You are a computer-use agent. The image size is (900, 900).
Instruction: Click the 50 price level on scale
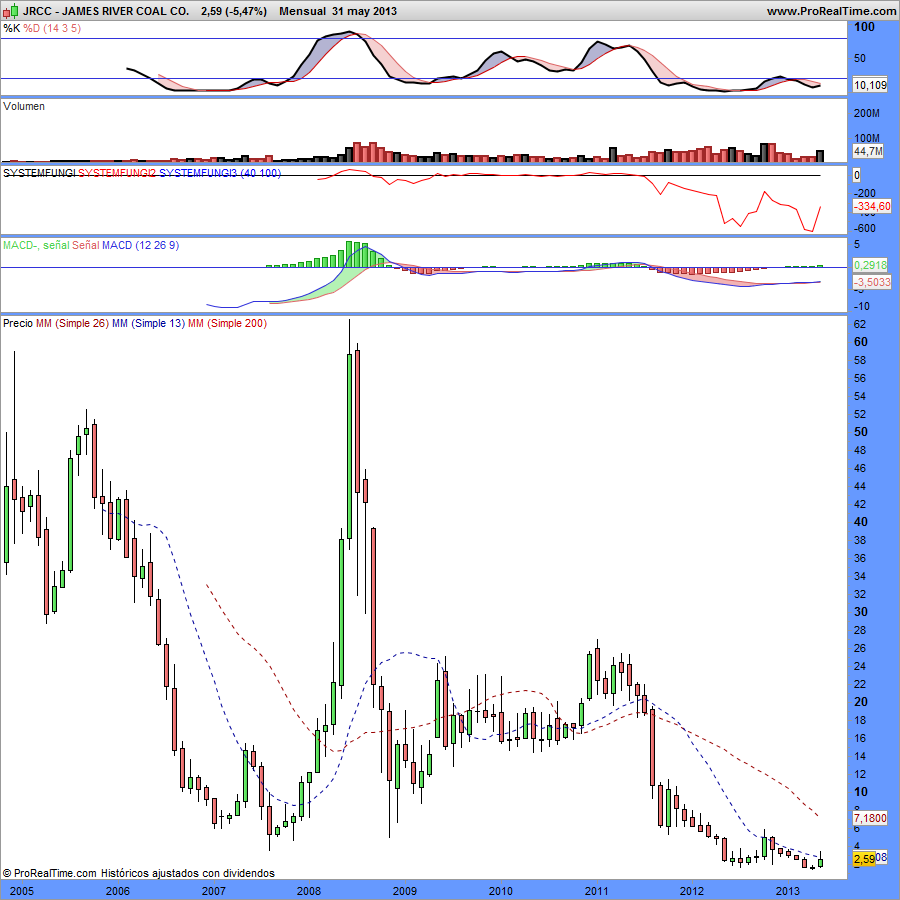861,432
